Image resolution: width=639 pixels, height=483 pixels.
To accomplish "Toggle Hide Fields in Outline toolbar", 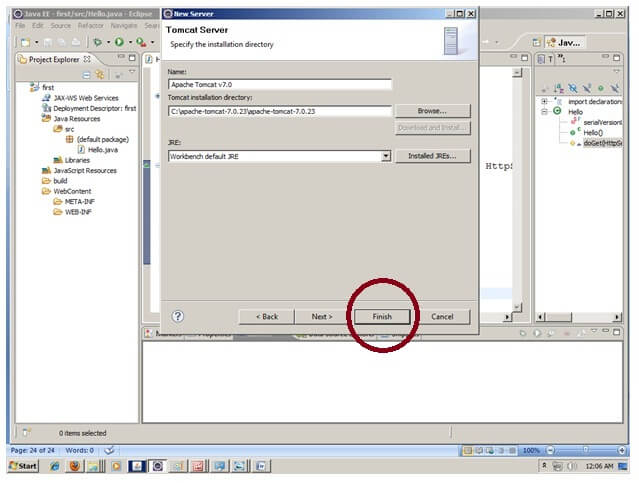I will (573, 88).
